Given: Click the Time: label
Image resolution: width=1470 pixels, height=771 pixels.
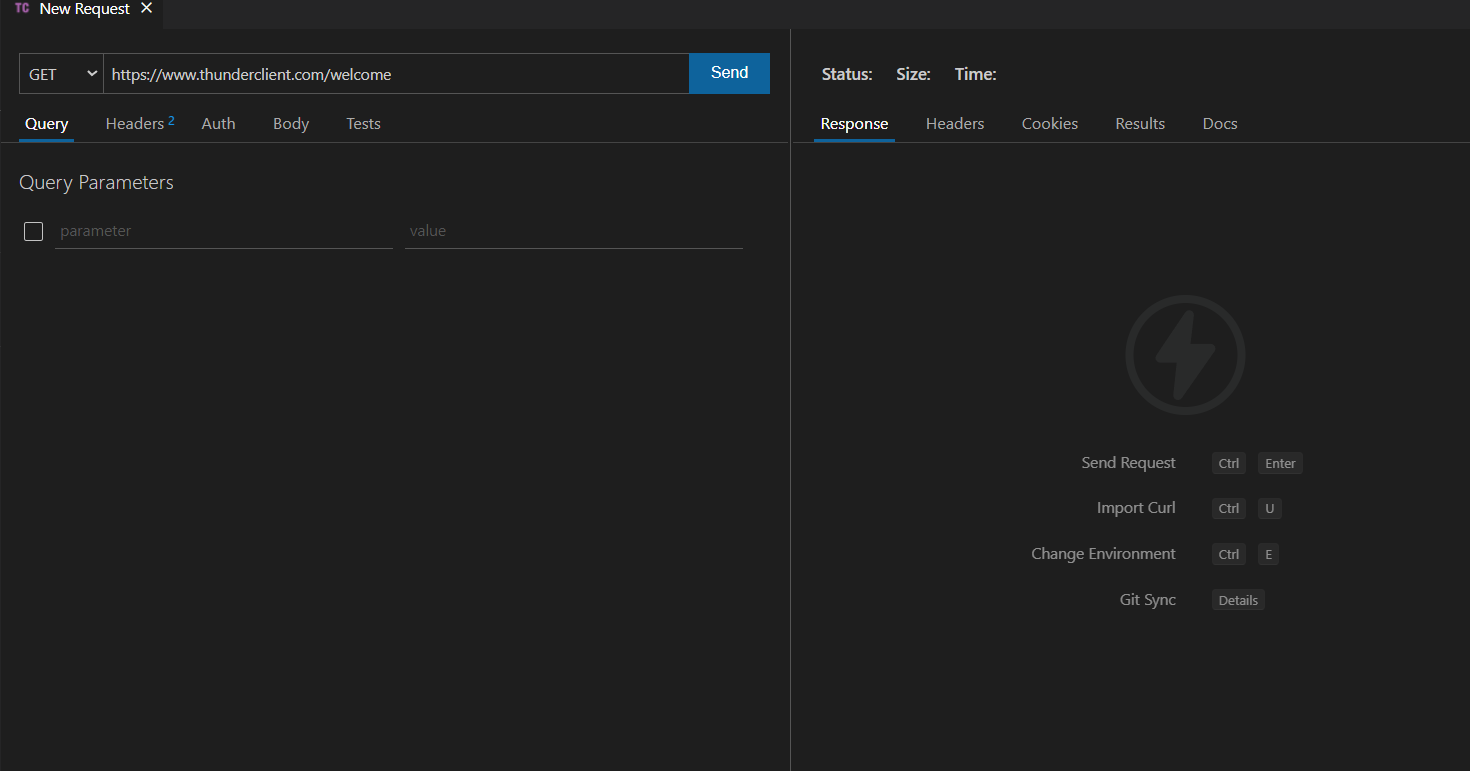Looking at the screenshot, I should [975, 74].
